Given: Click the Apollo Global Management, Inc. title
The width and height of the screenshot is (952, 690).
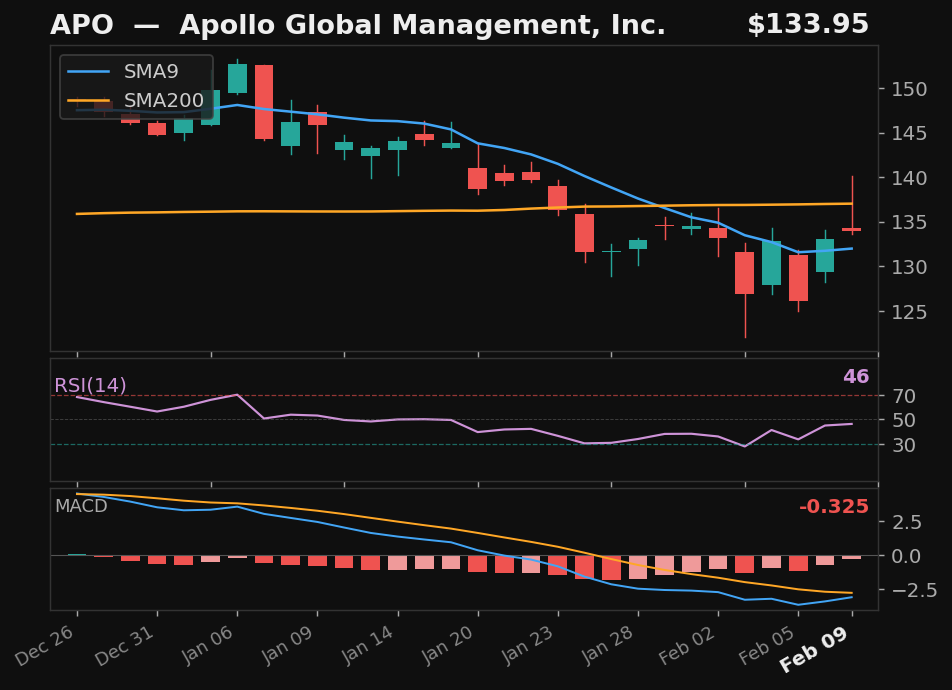Looking at the screenshot, I should pyautogui.click(x=423, y=26).
